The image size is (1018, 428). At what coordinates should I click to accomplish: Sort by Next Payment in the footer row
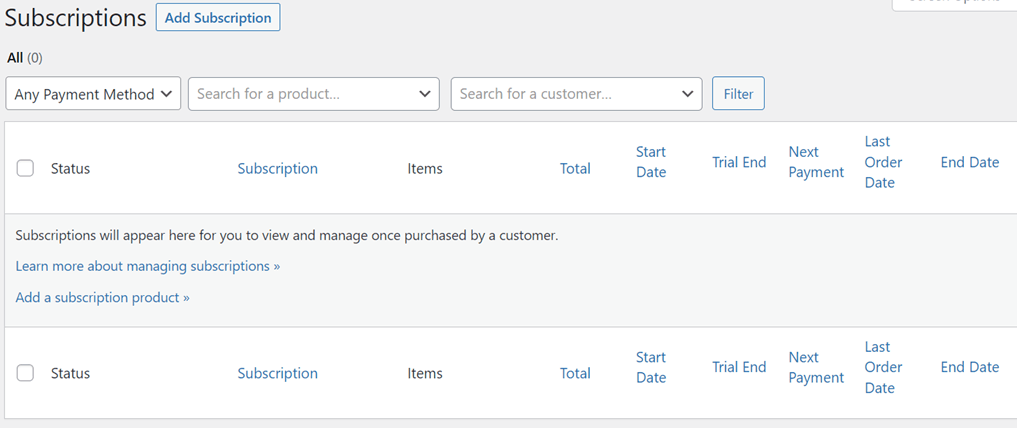(816, 367)
